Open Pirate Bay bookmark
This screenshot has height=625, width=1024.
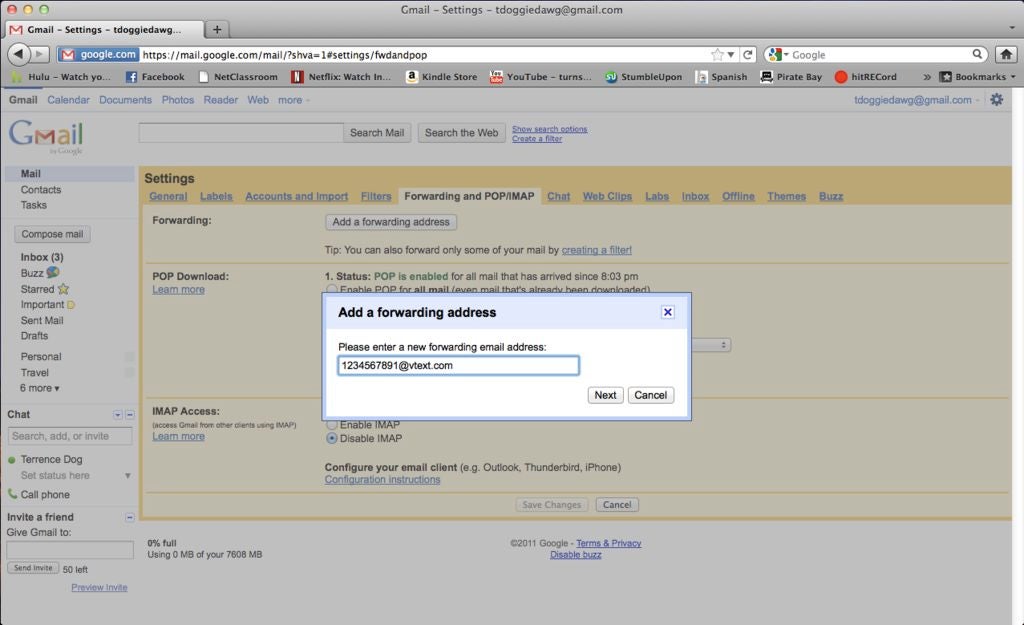click(x=791, y=77)
